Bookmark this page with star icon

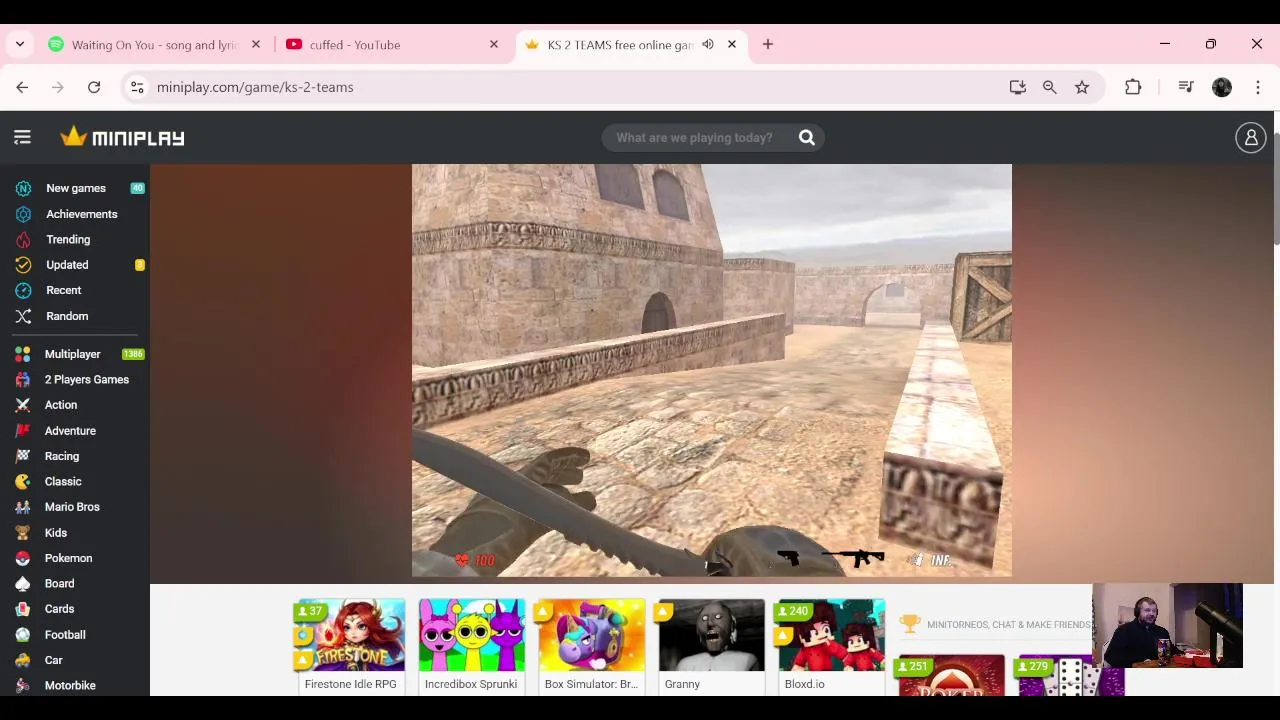1082,87
